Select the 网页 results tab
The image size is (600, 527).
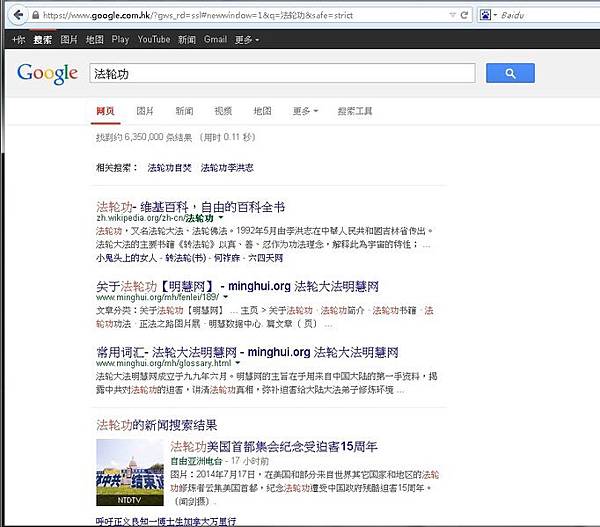tap(105, 111)
